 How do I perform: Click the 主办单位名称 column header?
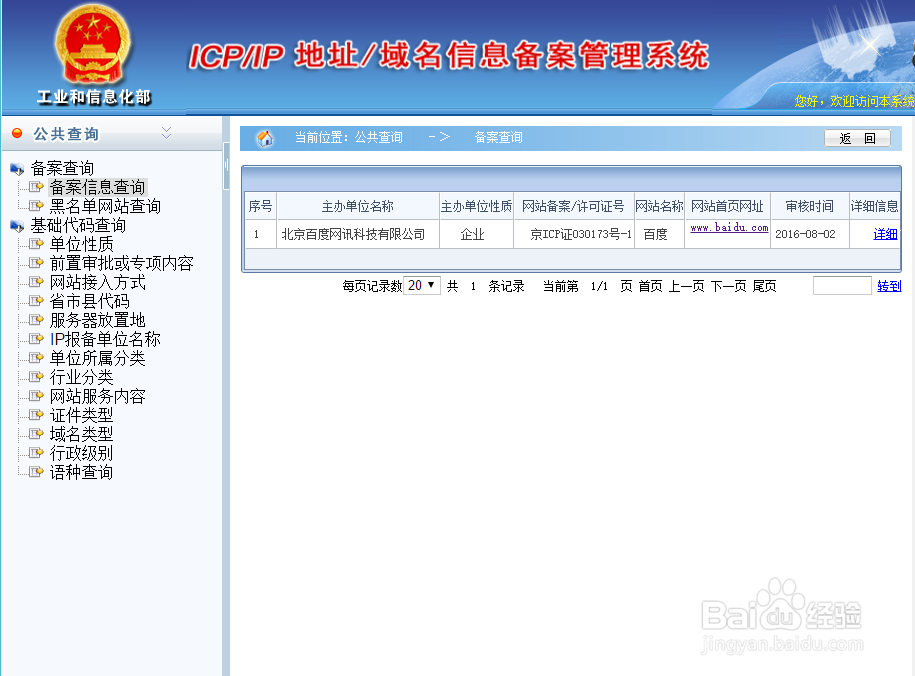coord(358,206)
